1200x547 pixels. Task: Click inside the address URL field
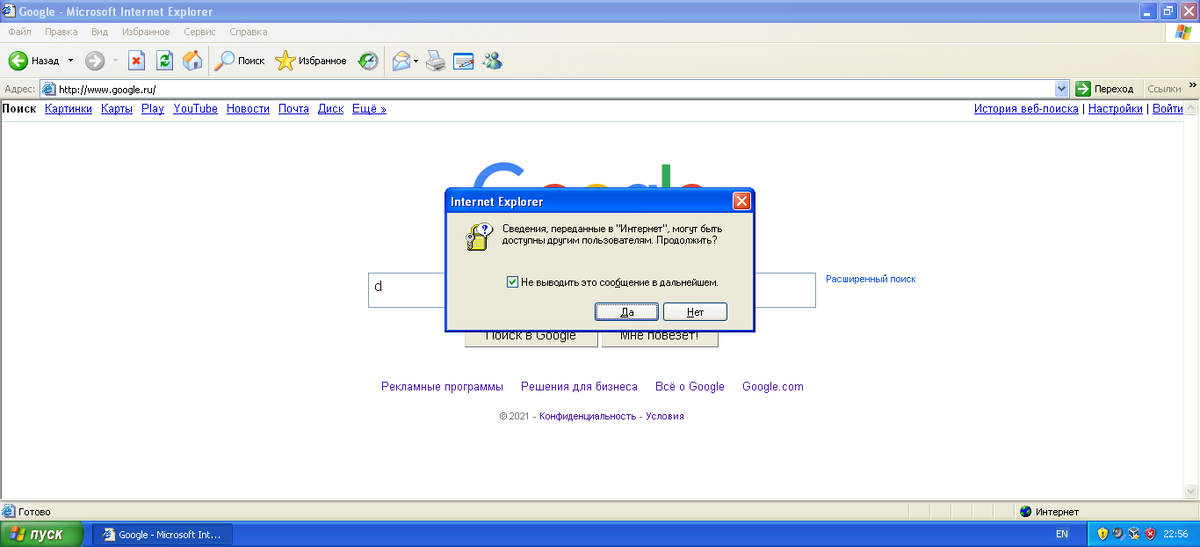click(554, 88)
